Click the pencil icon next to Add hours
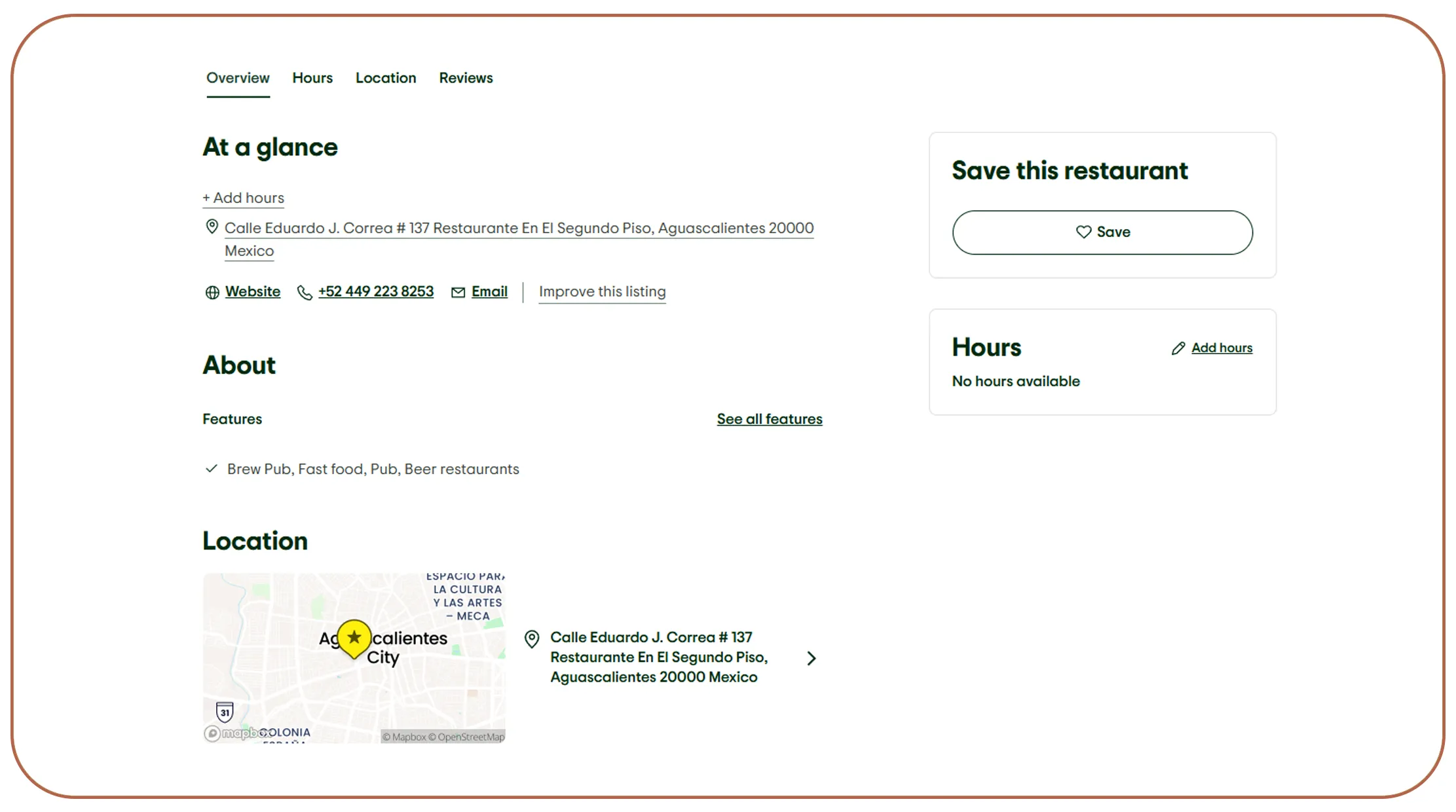Image resolution: width=1456 pixels, height=812 pixels. [1178, 348]
